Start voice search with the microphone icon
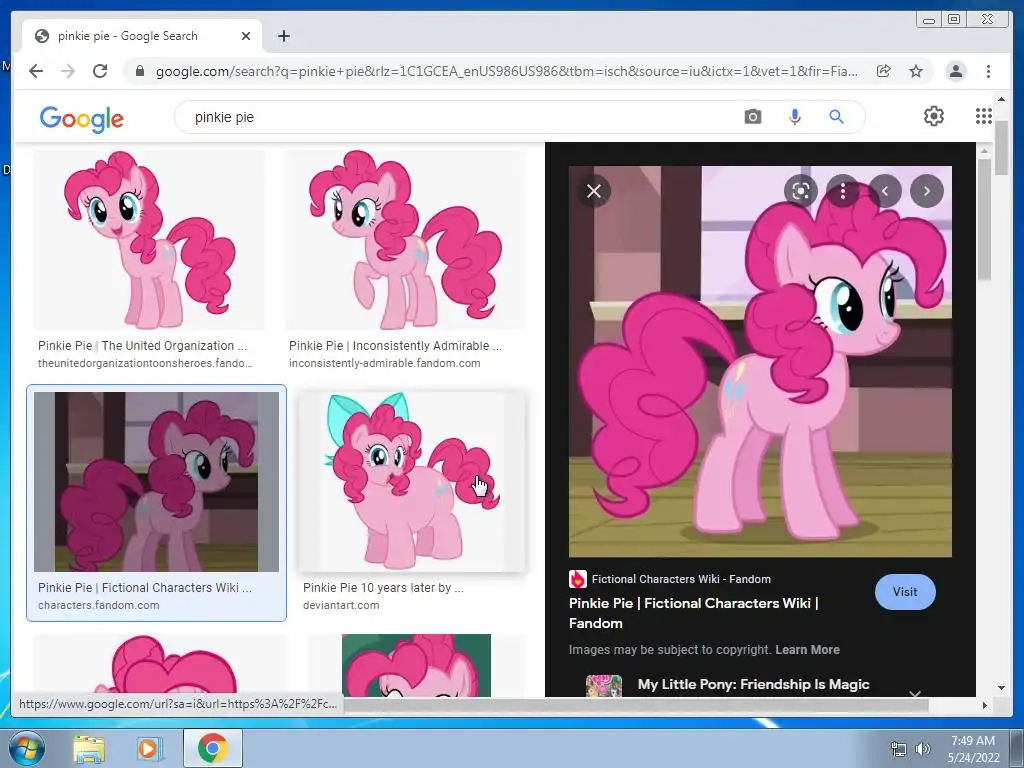 click(795, 117)
